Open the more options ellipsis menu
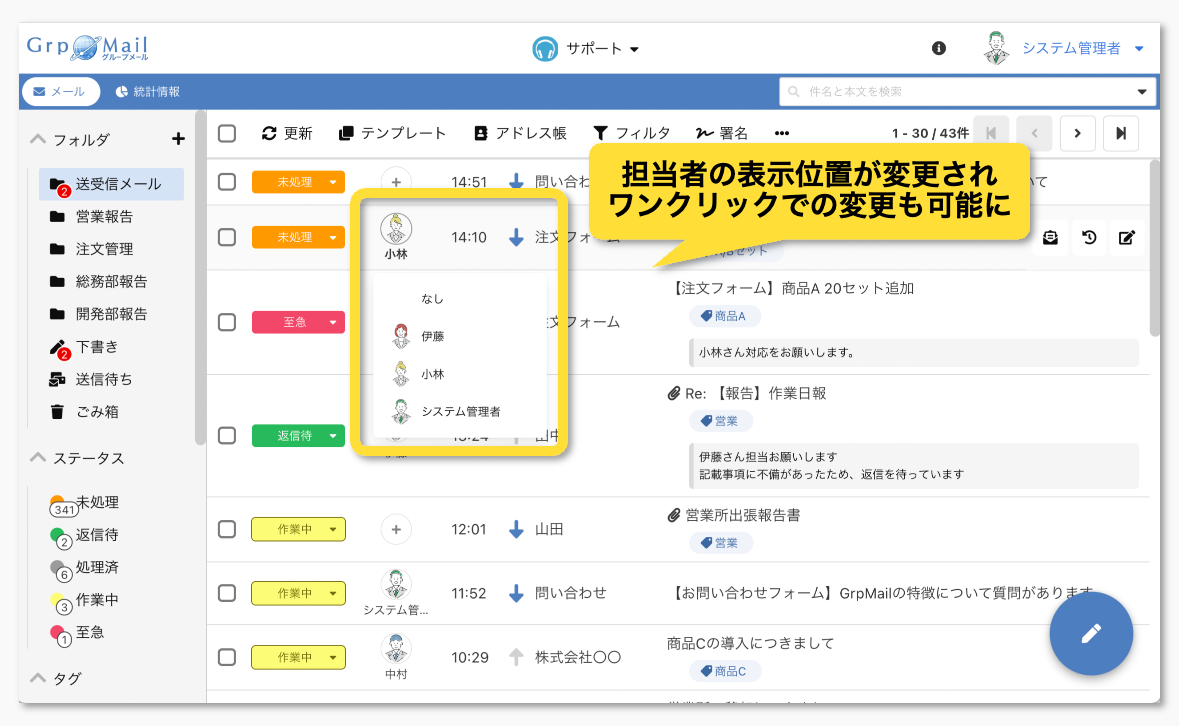1179x726 pixels. click(x=782, y=133)
